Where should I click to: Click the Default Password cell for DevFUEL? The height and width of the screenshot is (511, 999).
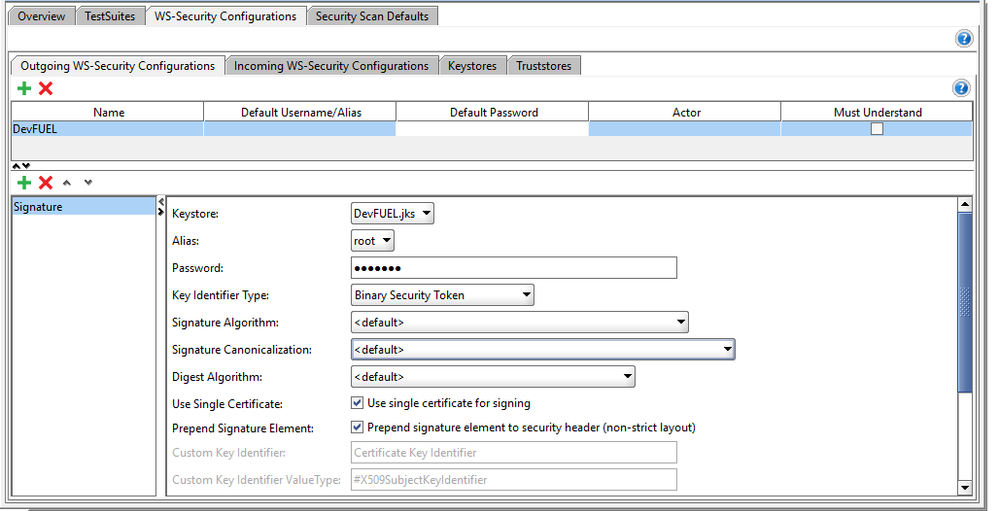click(x=492, y=129)
